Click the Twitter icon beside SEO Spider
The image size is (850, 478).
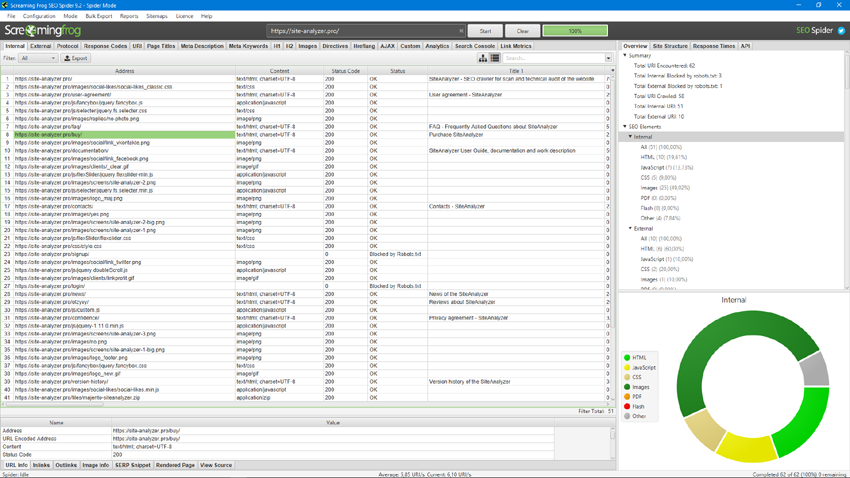coord(841,31)
